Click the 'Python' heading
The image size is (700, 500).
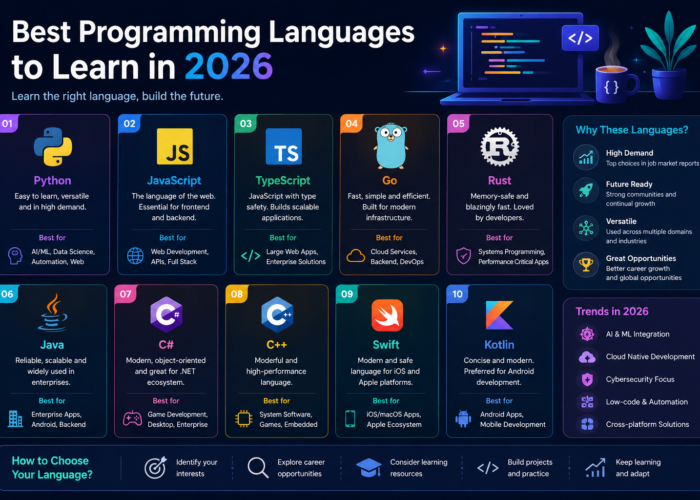pyautogui.click(x=53, y=180)
